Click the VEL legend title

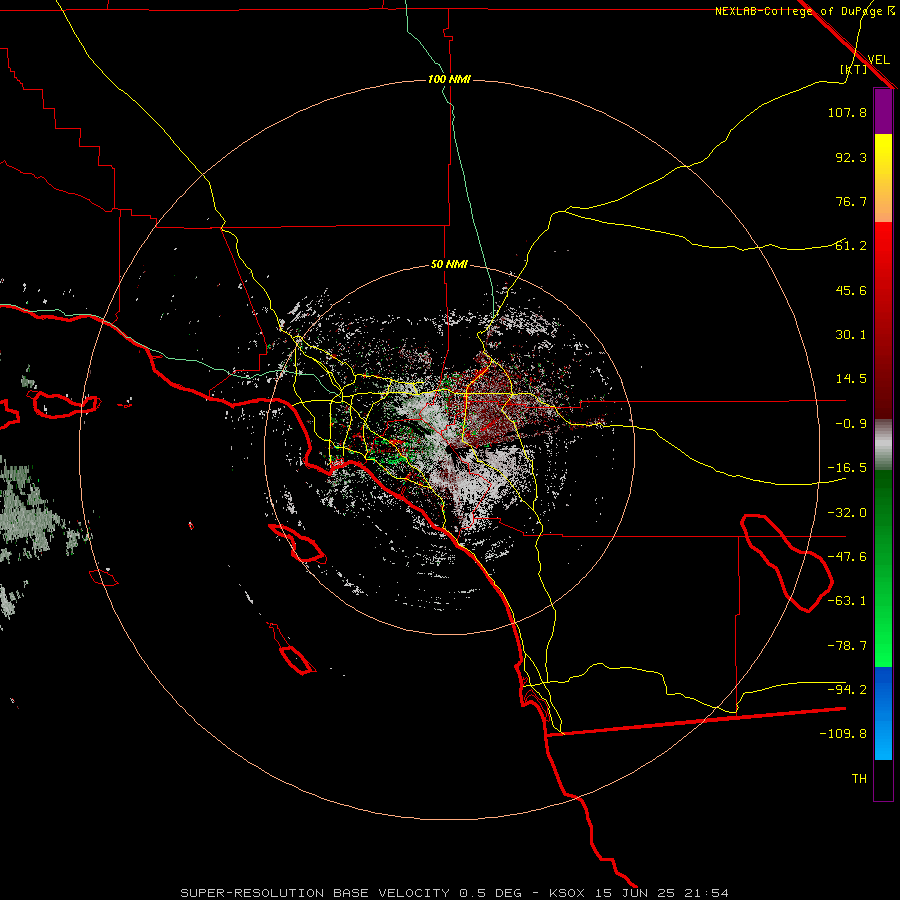[x=878, y=60]
